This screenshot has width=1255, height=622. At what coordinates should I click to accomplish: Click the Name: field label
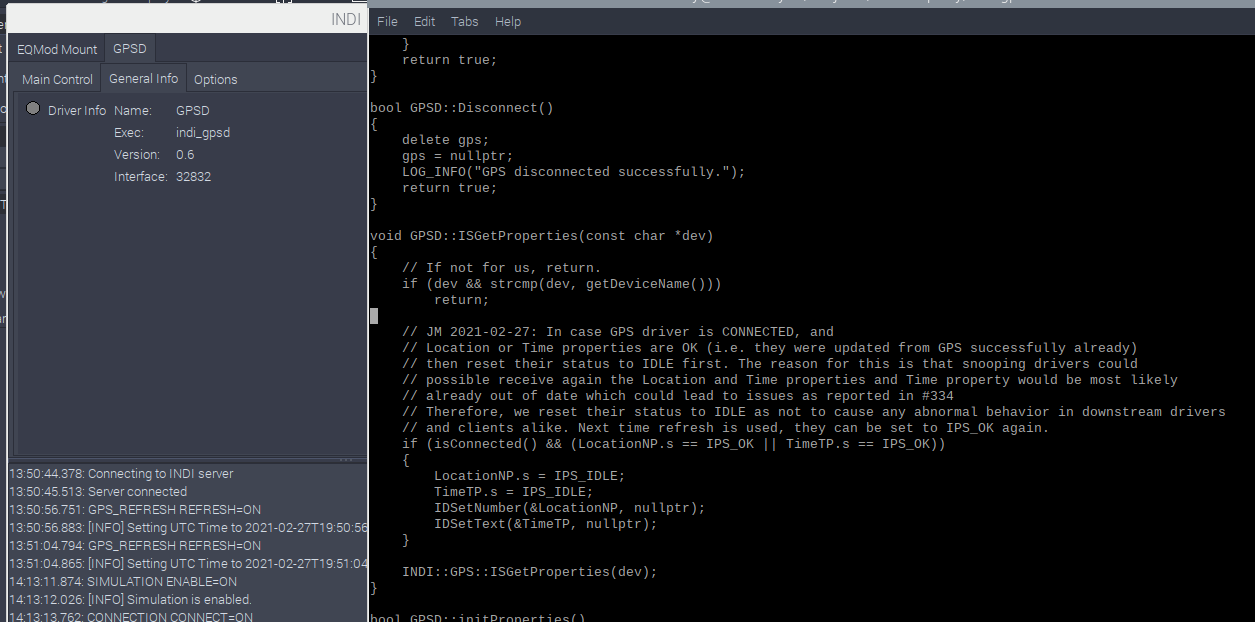pyautogui.click(x=133, y=111)
